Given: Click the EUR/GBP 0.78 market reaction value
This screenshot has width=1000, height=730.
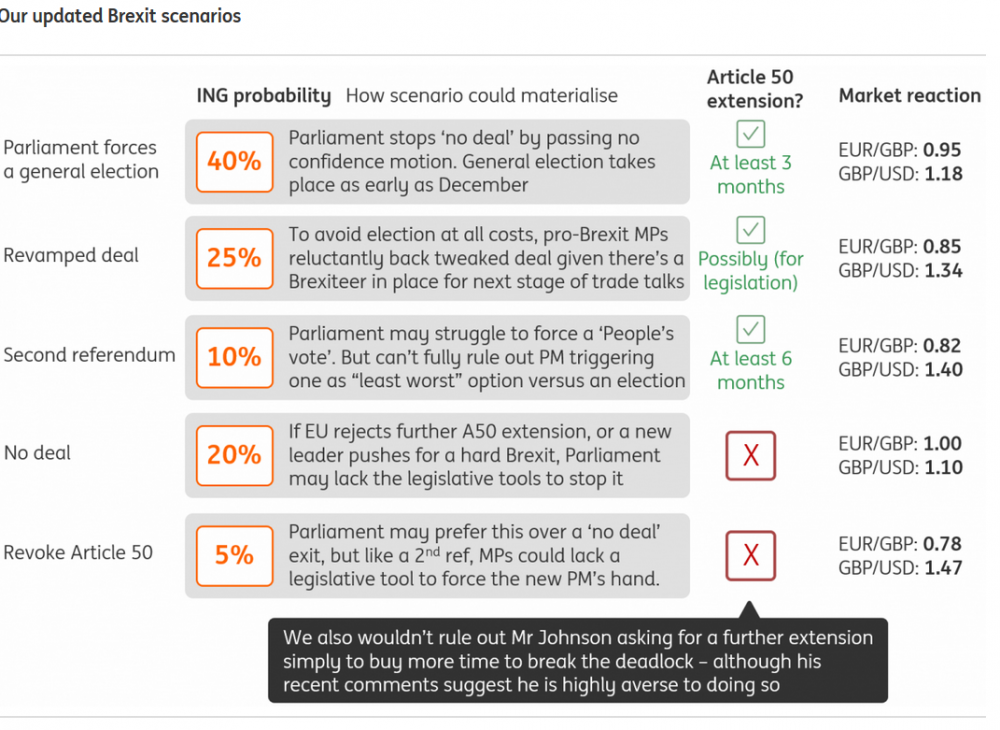Looking at the screenshot, I should click(899, 544).
